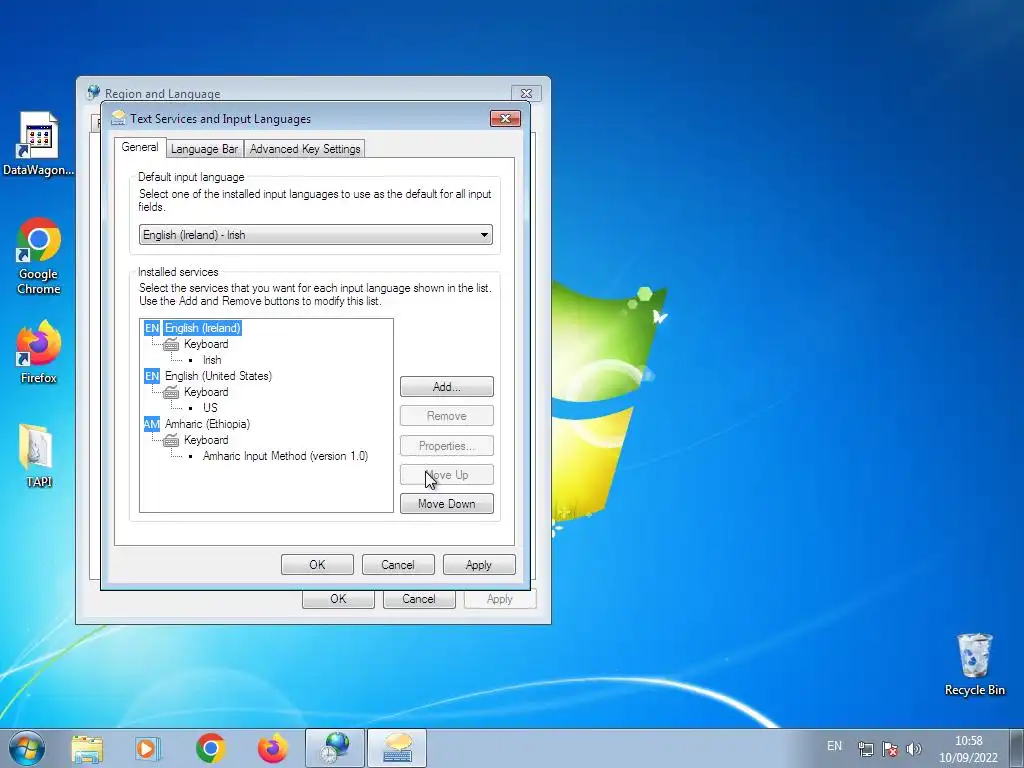The image size is (1024, 768).
Task: Select Amharic Input Method (version 1.0)
Action: click(285, 456)
